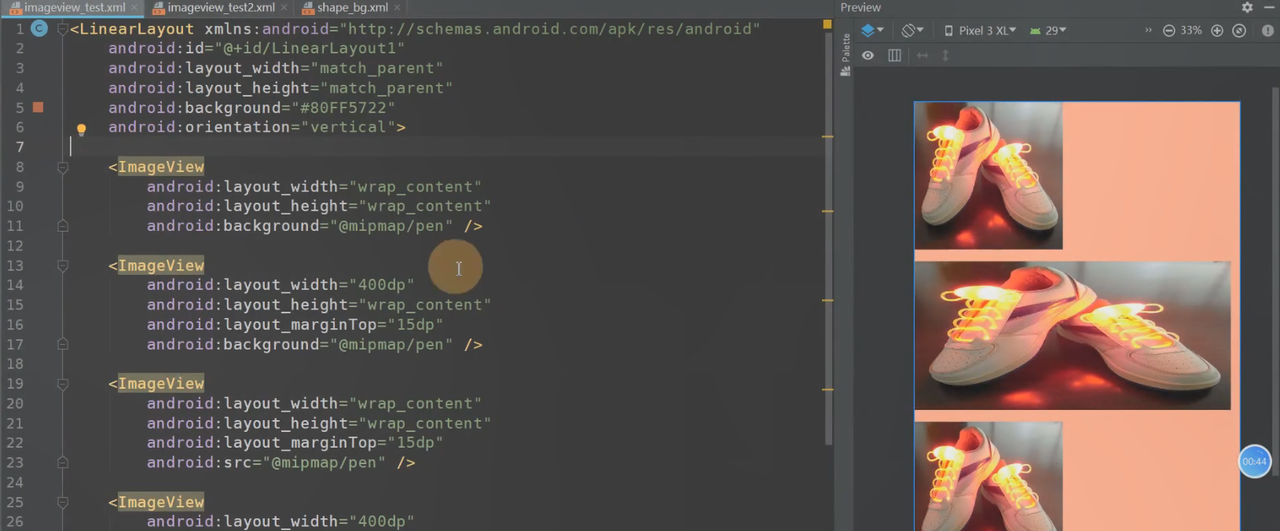Open the API level 29 dropdown
The image size is (1280, 531).
point(1047,31)
